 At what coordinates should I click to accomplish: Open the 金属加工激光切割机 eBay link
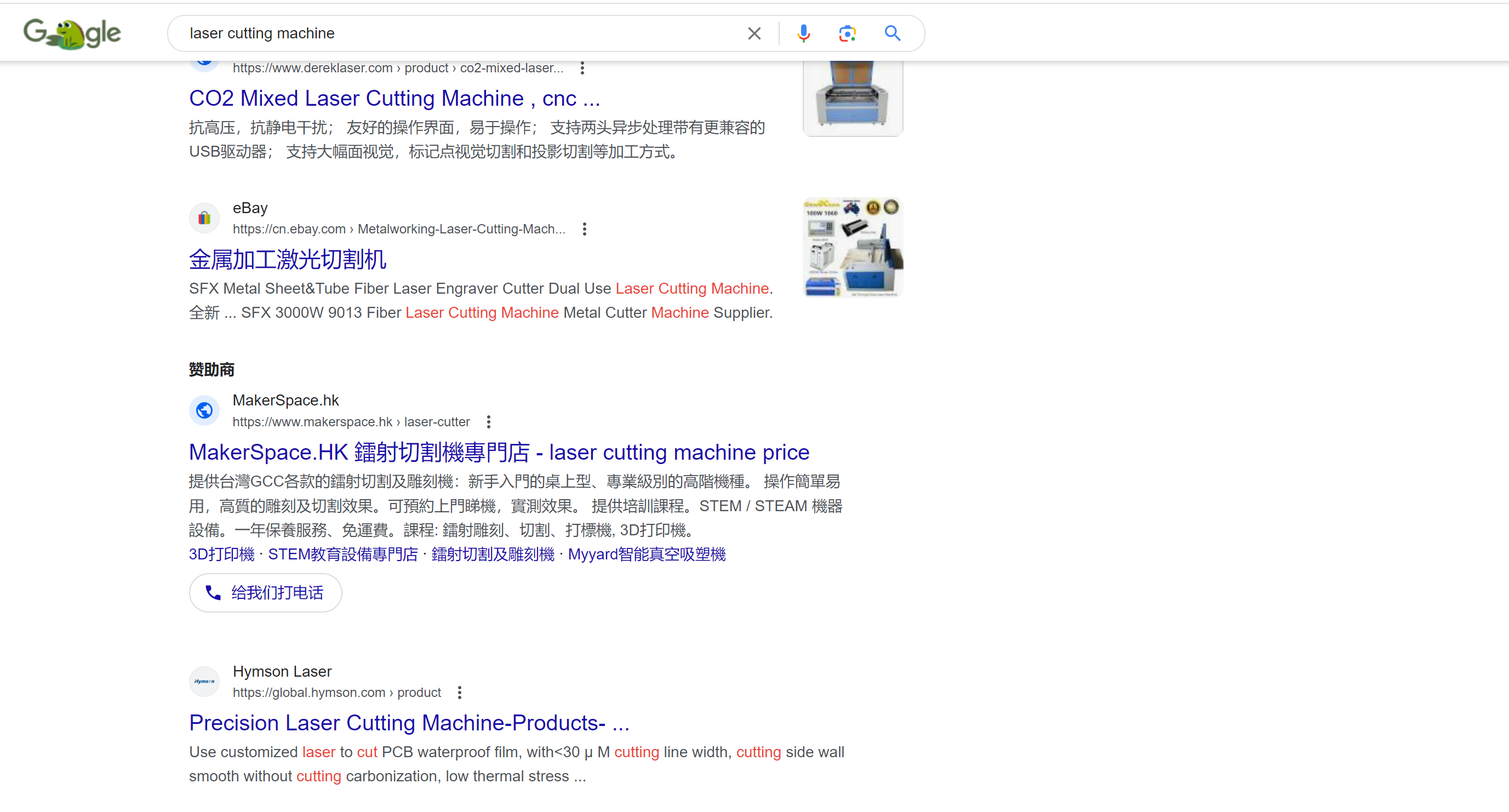(287, 260)
